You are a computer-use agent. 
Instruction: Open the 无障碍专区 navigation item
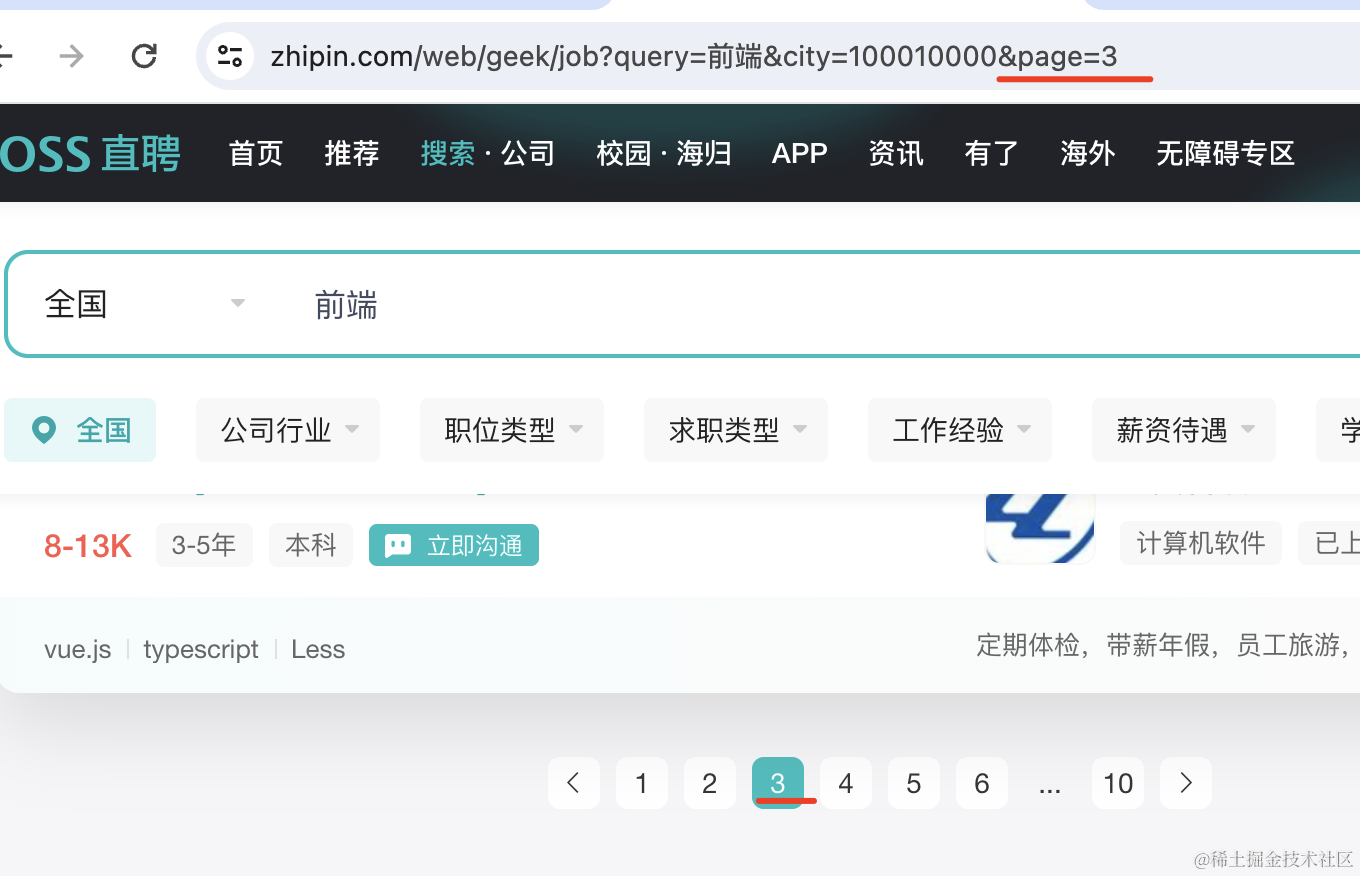pyautogui.click(x=1225, y=154)
